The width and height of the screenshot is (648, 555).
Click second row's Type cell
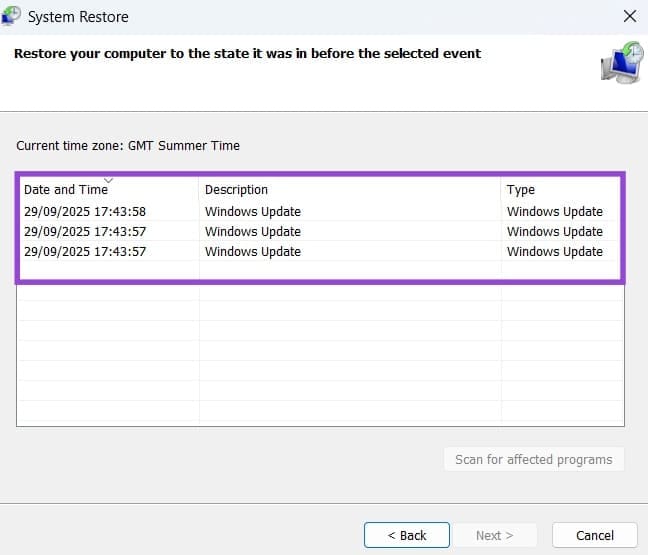[555, 232]
